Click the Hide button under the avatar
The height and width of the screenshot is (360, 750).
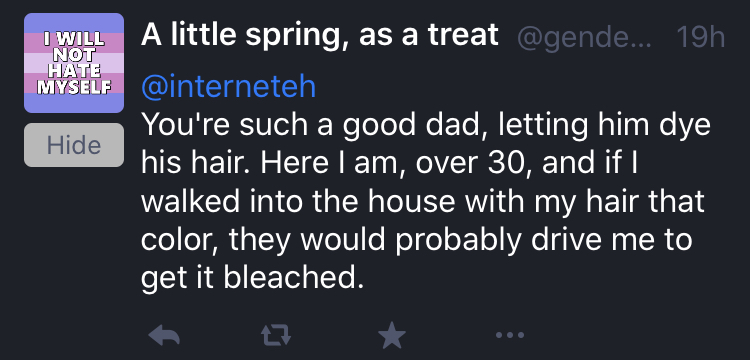point(74,145)
